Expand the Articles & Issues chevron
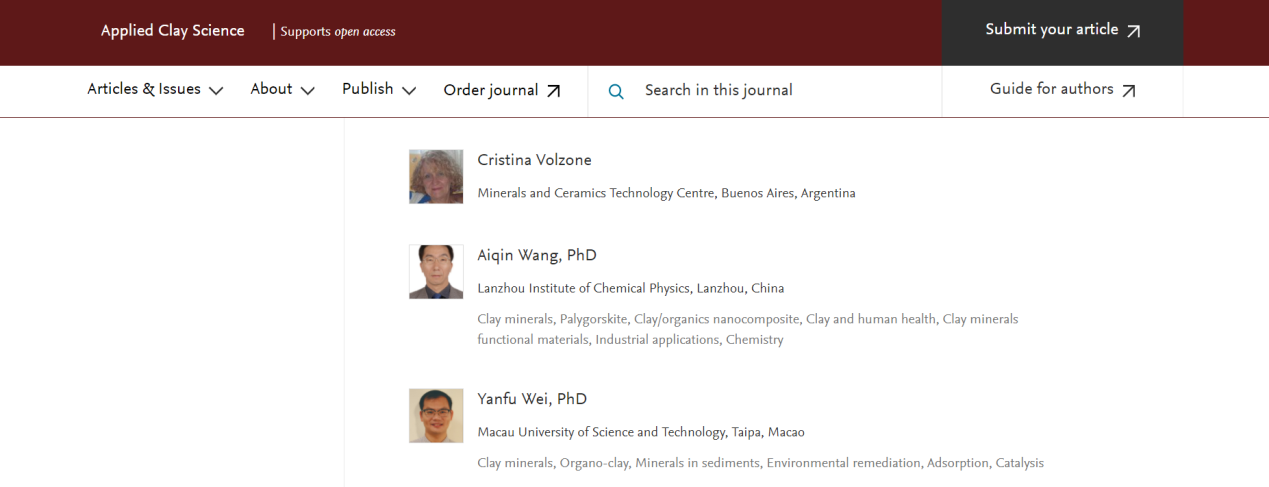Screen dimensions: 1269x487 tap(216, 91)
